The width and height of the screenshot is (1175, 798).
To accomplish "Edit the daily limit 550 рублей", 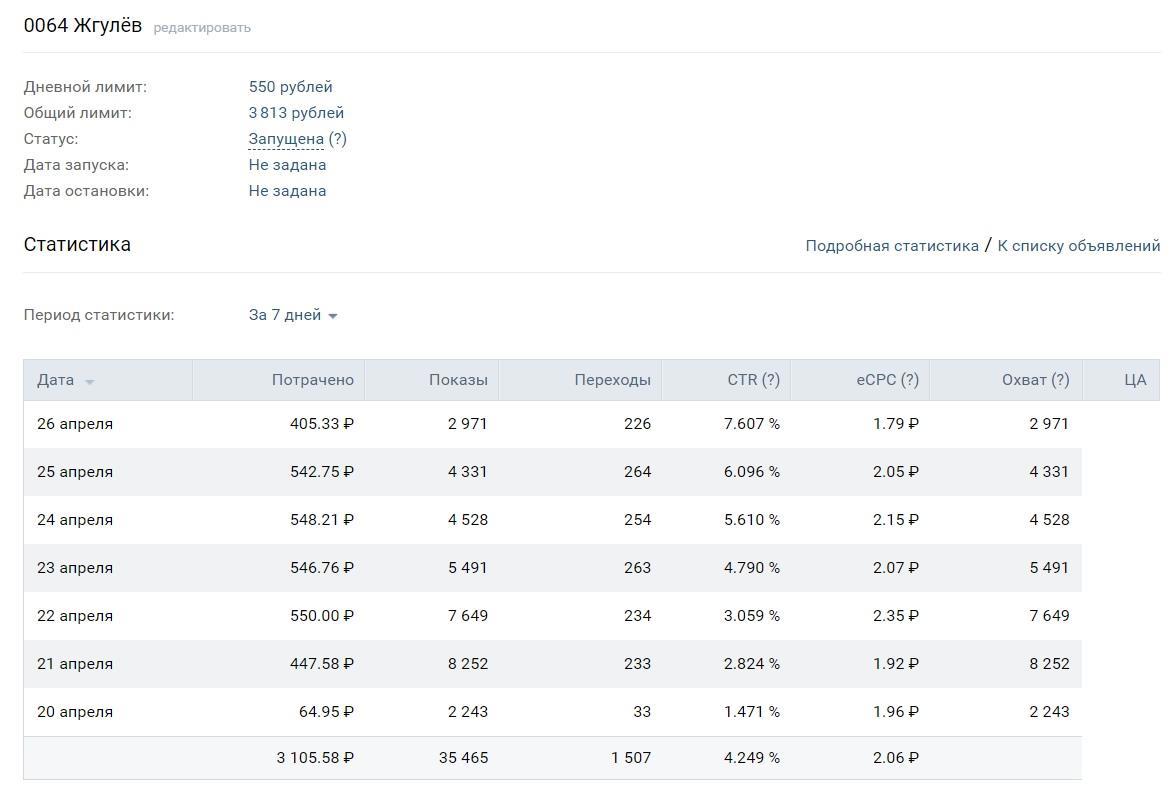I will coord(290,87).
